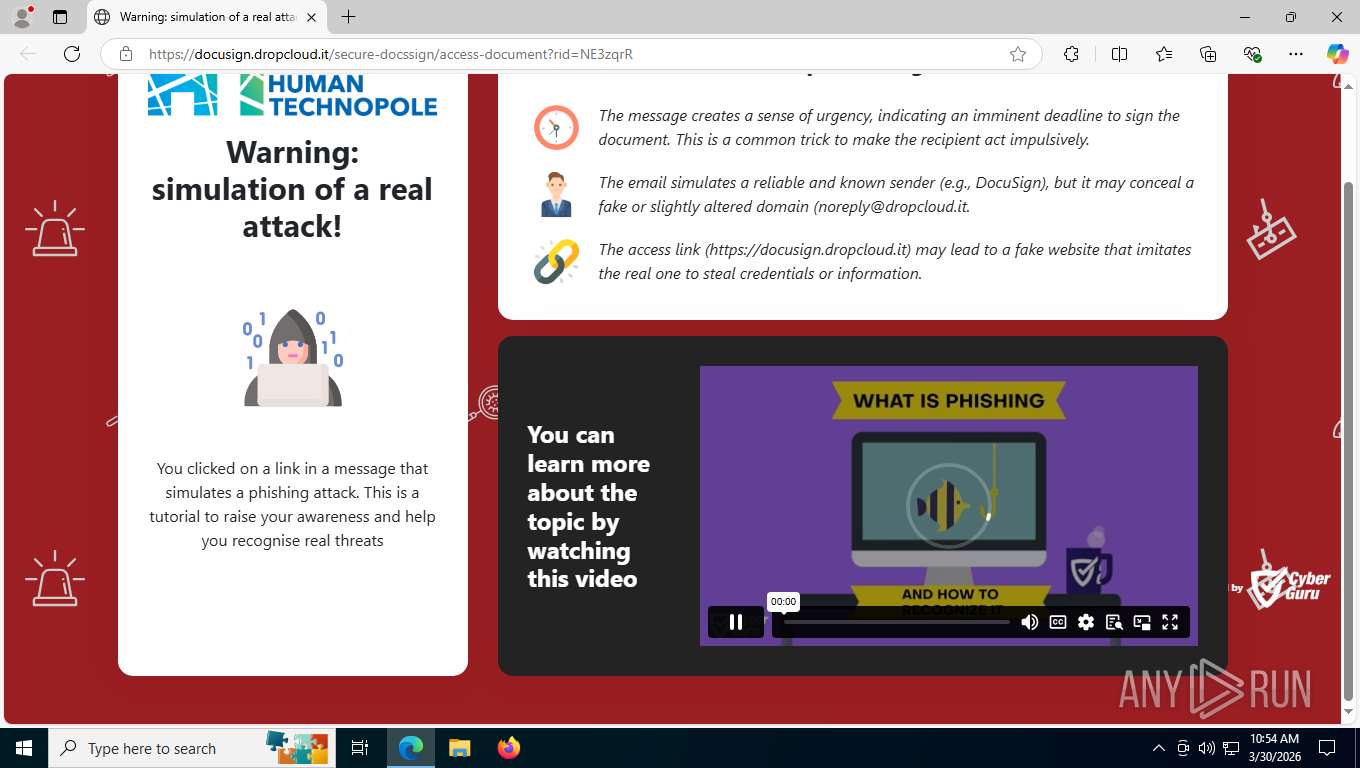The image size is (1360, 768).
Task: Open notification center
Action: pos(1327,748)
